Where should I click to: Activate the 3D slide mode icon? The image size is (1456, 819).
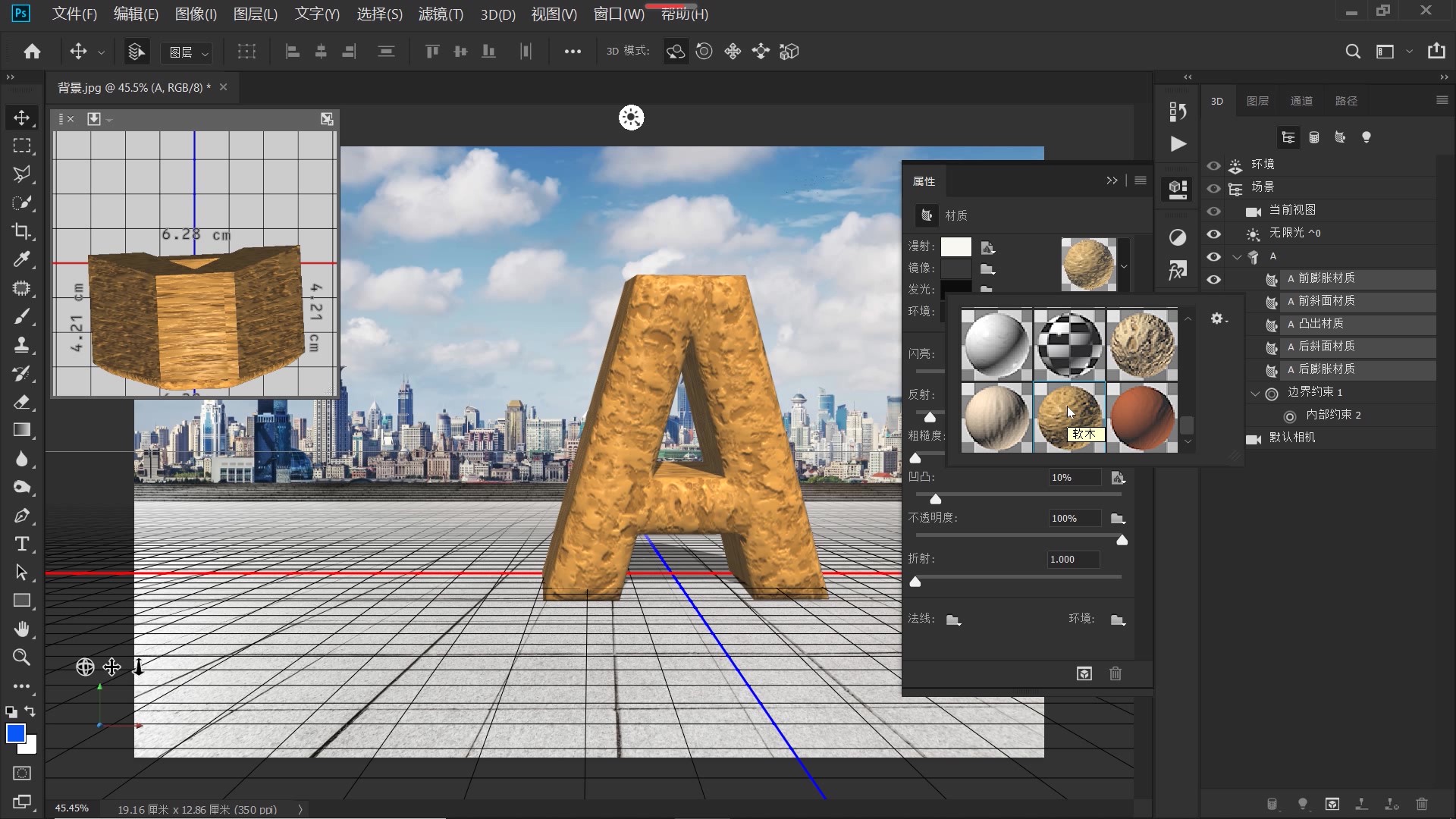[761, 51]
